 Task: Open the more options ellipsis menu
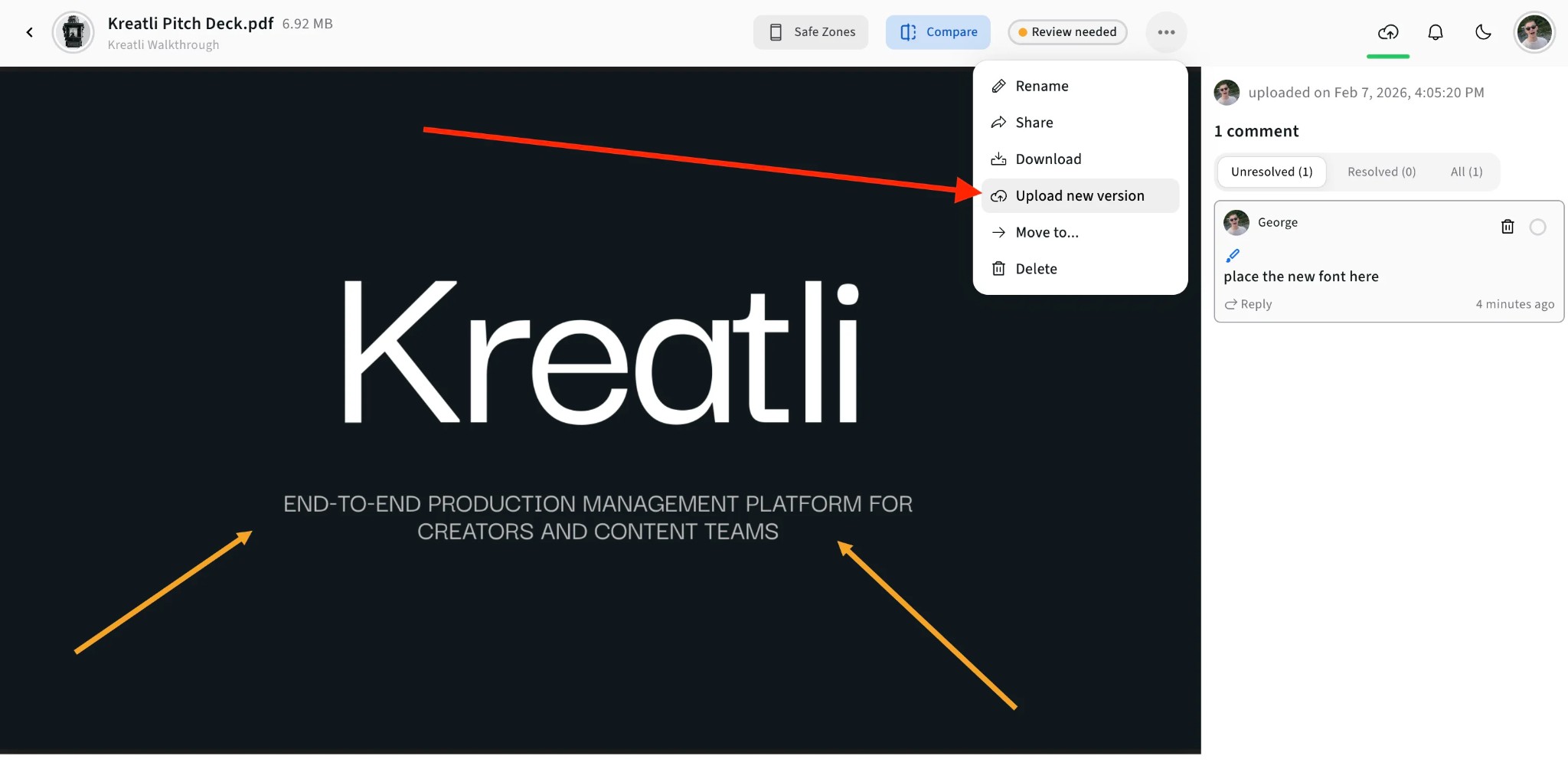pyautogui.click(x=1165, y=32)
